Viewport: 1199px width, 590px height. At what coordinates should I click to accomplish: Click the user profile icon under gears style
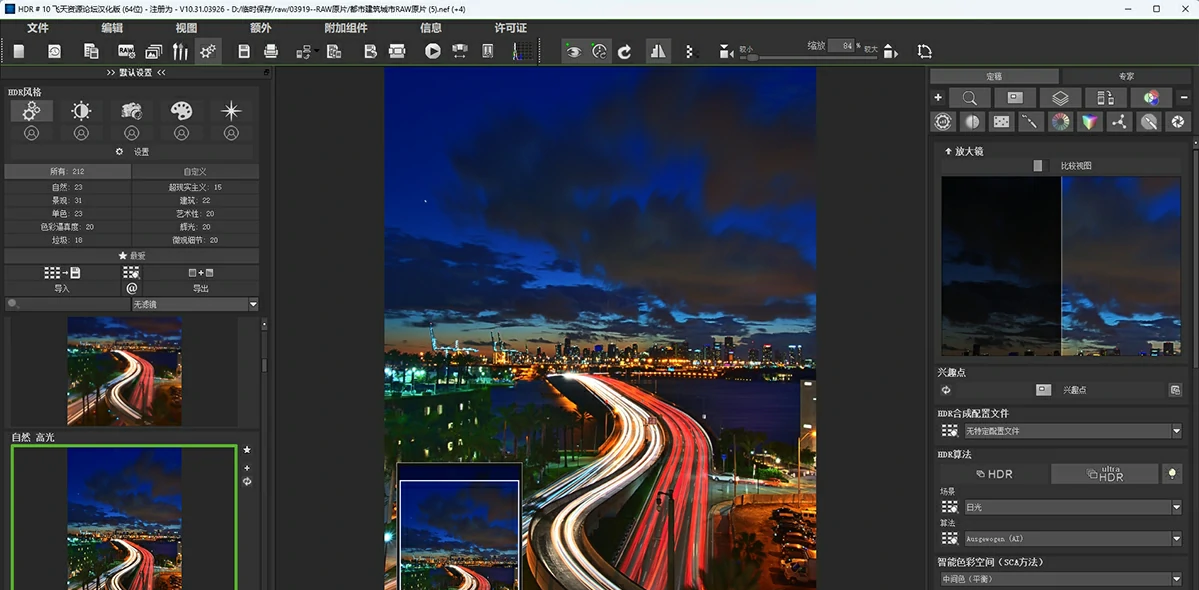point(31,133)
